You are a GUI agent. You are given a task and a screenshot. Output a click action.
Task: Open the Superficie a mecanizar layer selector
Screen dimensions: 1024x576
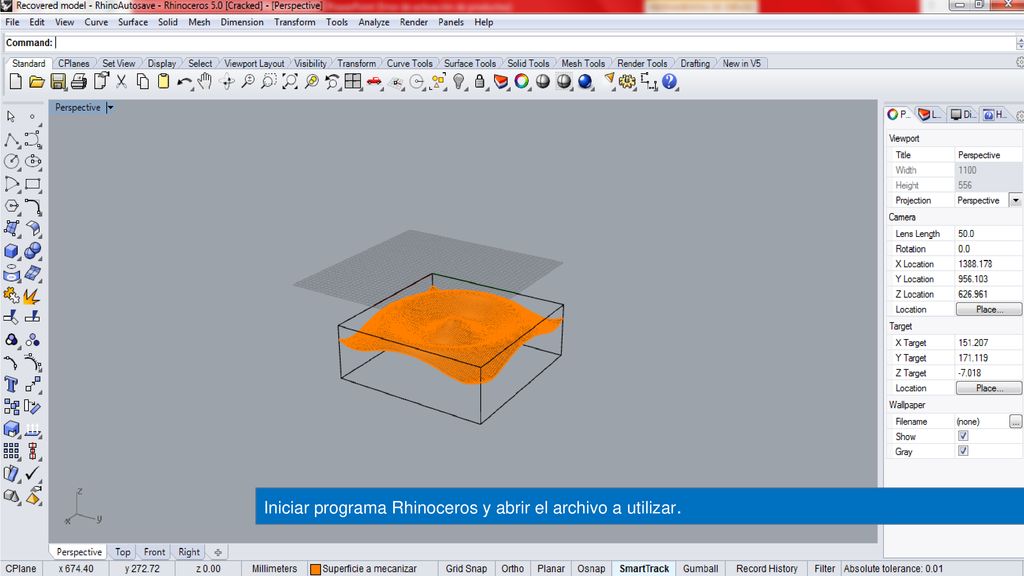click(x=364, y=569)
